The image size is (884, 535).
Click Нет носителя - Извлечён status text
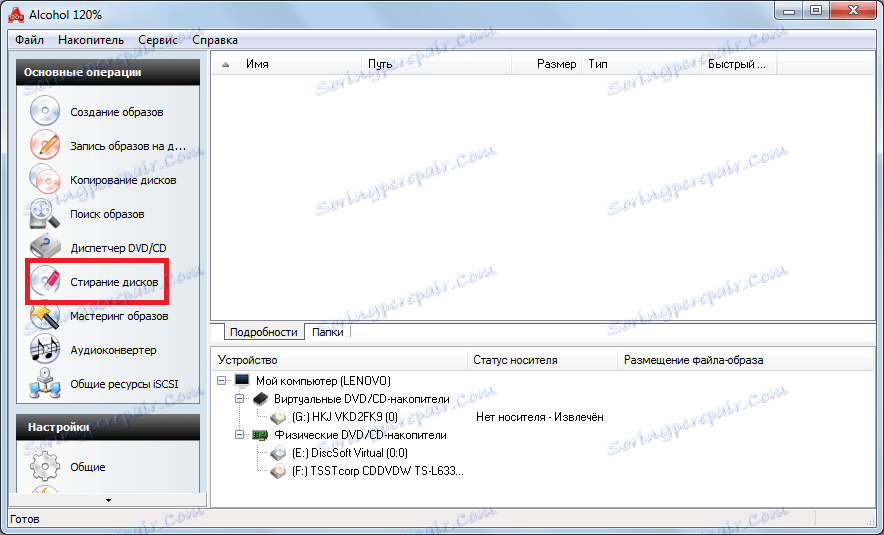(540, 417)
